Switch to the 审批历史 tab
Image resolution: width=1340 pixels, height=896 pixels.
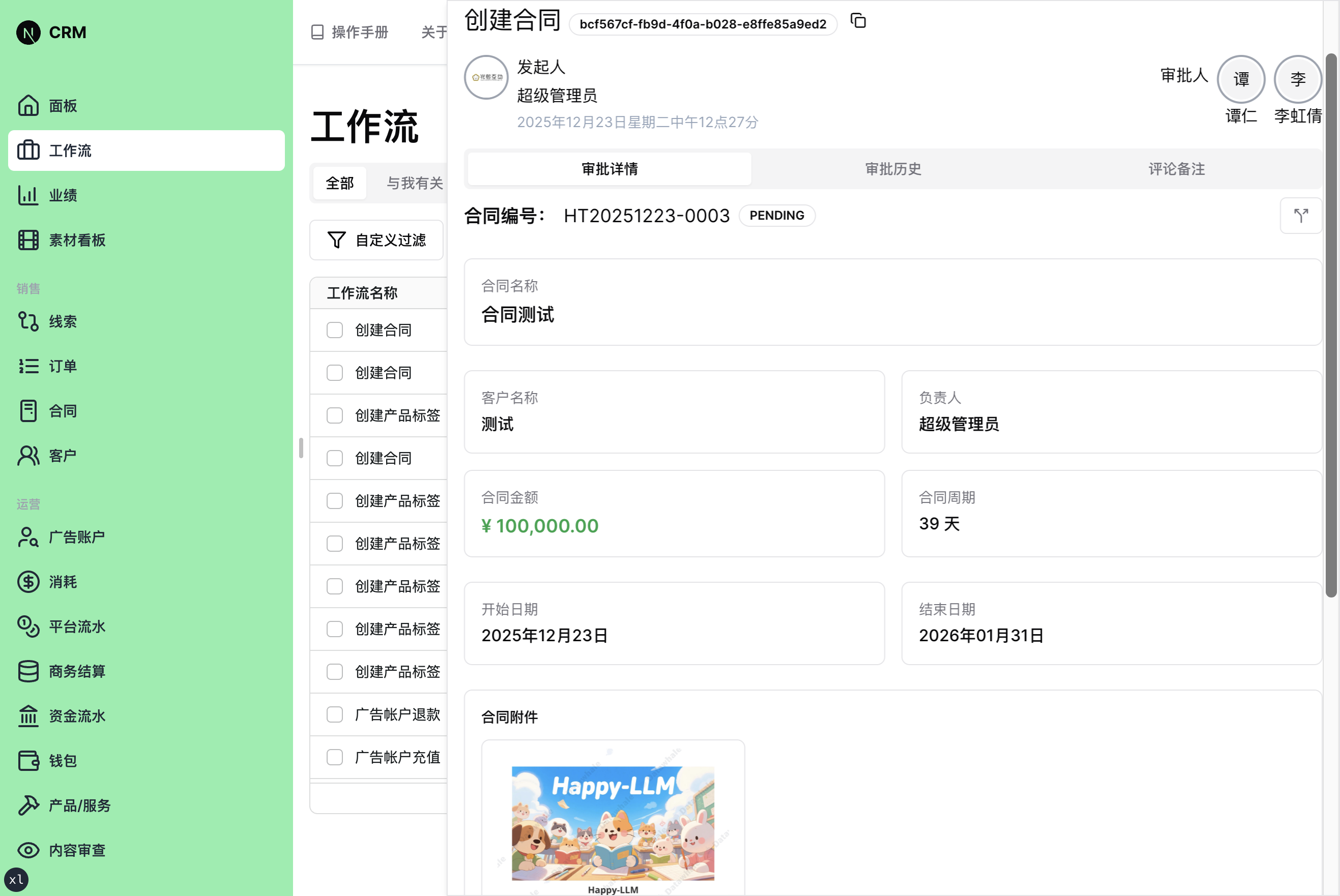pos(893,168)
